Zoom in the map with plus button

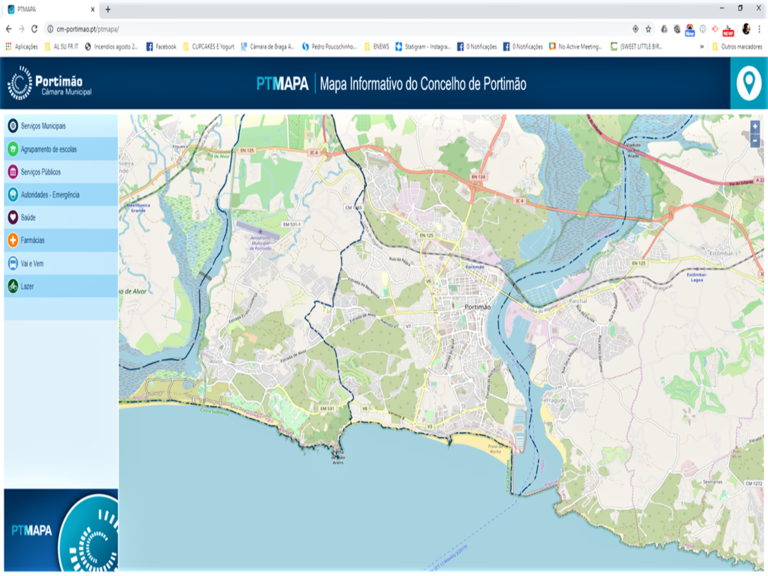(x=754, y=127)
